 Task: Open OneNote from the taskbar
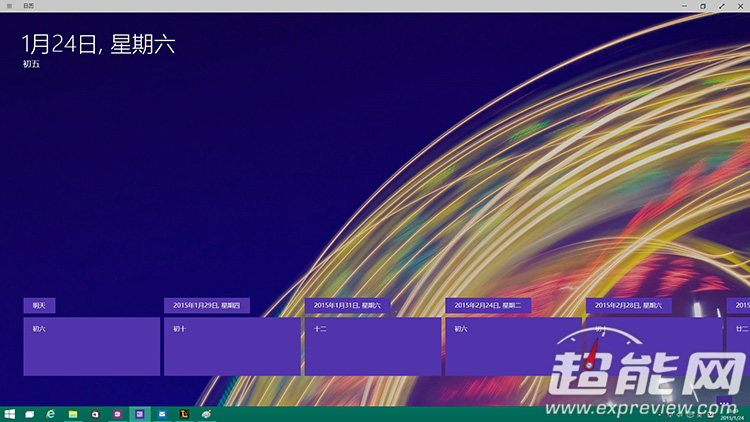pos(118,414)
